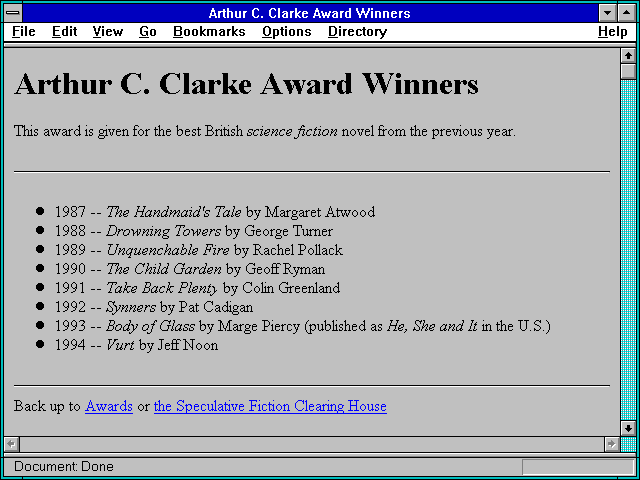Screen dimensions: 640x480
Task: Open the View menu
Action: 108,32
